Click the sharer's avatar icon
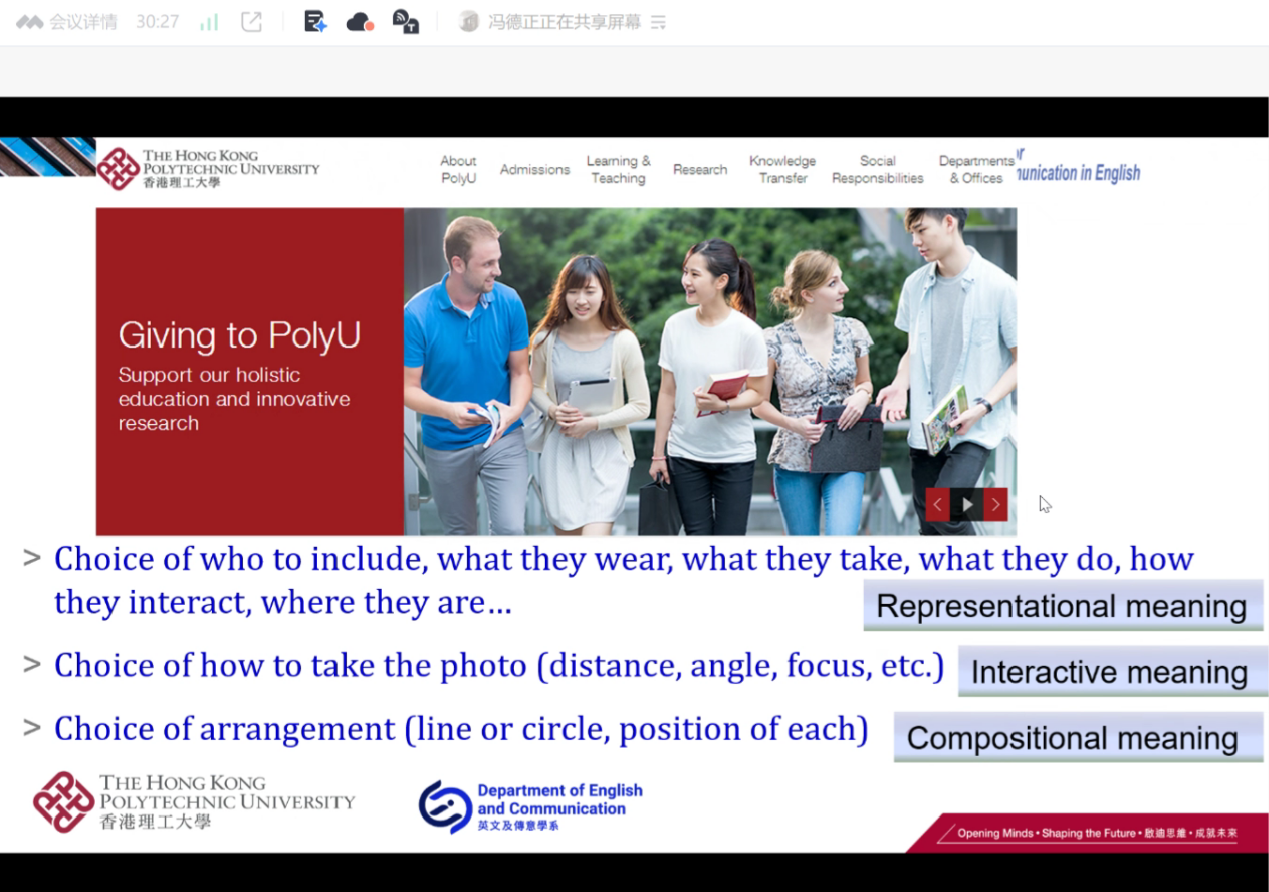Image resolution: width=1269 pixels, height=892 pixels. tap(468, 22)
